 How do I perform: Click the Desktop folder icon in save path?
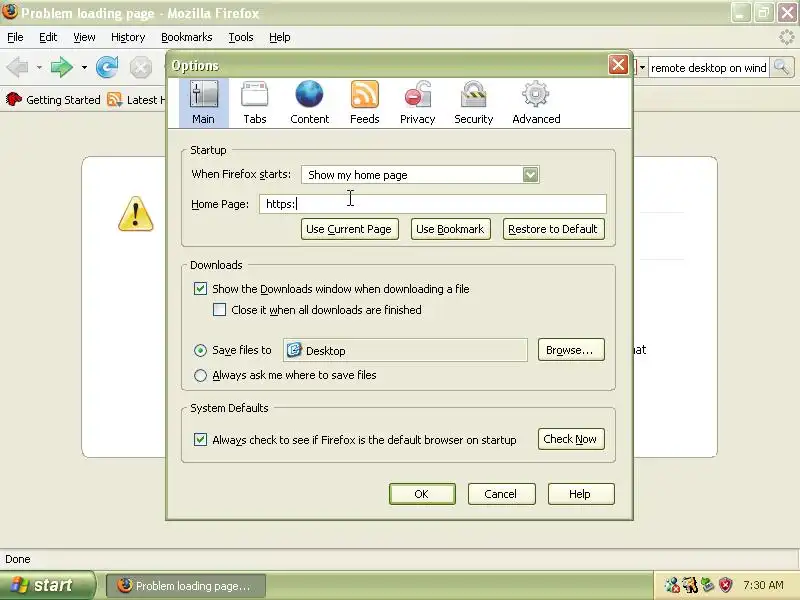tap(294, 350)
